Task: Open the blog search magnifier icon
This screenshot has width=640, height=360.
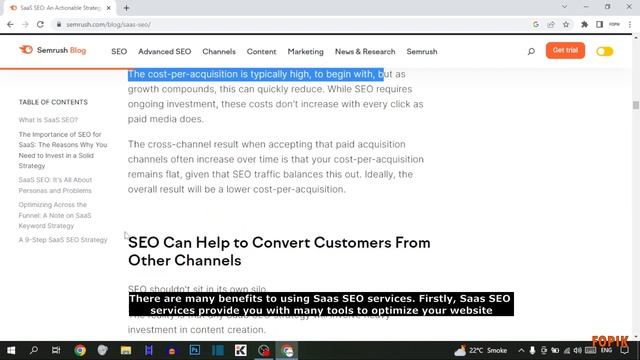Action: [x=531, y=51]
